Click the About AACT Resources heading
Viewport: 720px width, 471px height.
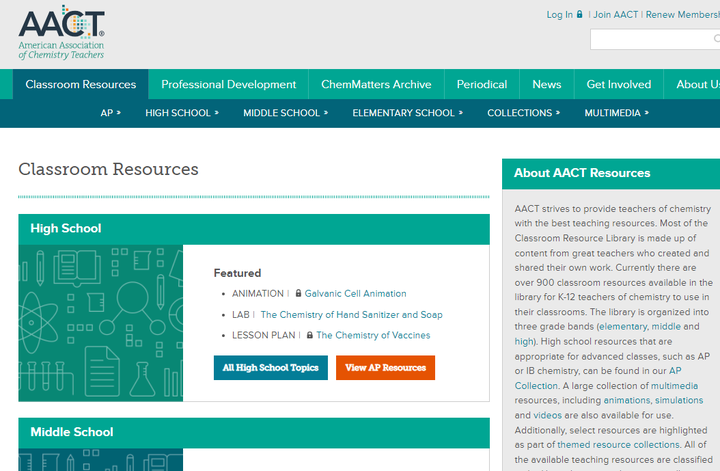tap(582, 173)
